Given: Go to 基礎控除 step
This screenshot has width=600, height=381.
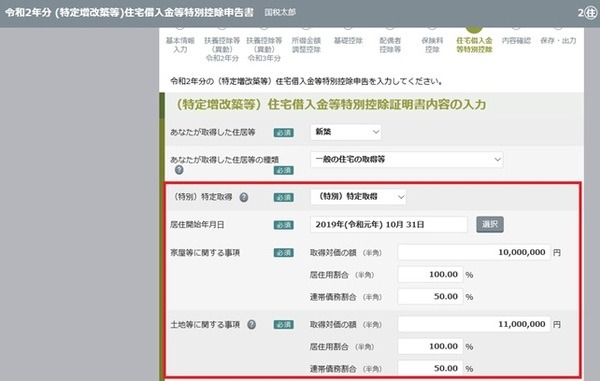Looking at the screenshot, I should [x=348, y=41].
